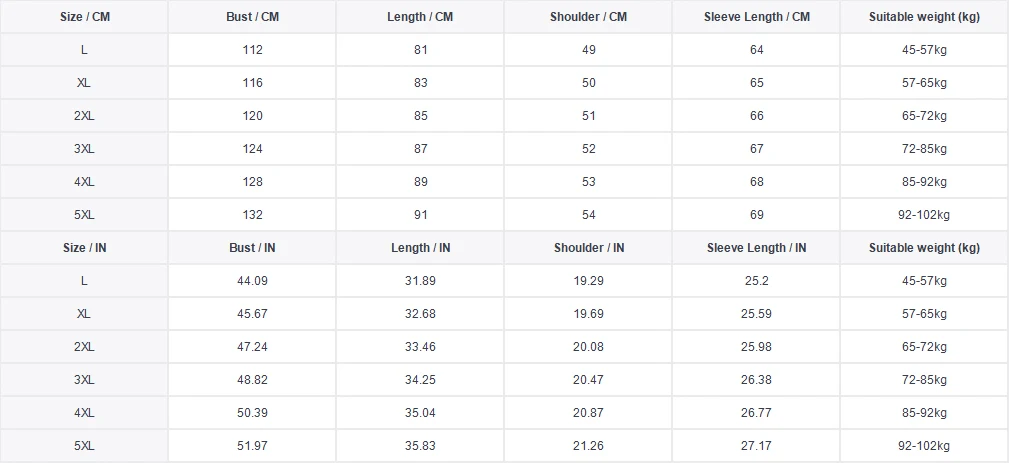Image resolution: width=1009 pixels, height=463 pixels.
Task: Click length value 89 for 4XL
Action: (420, 182)
